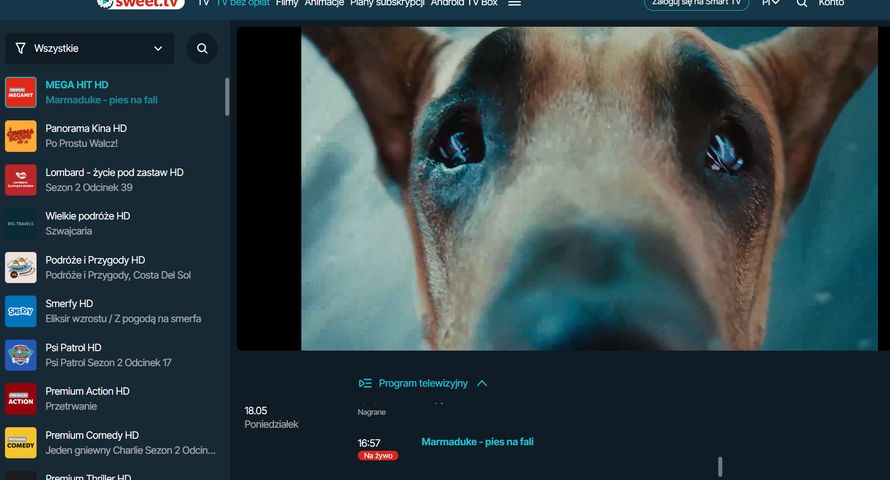
Task: Select the Wielkie podróże HD channel name
Action: coord(88,216)
